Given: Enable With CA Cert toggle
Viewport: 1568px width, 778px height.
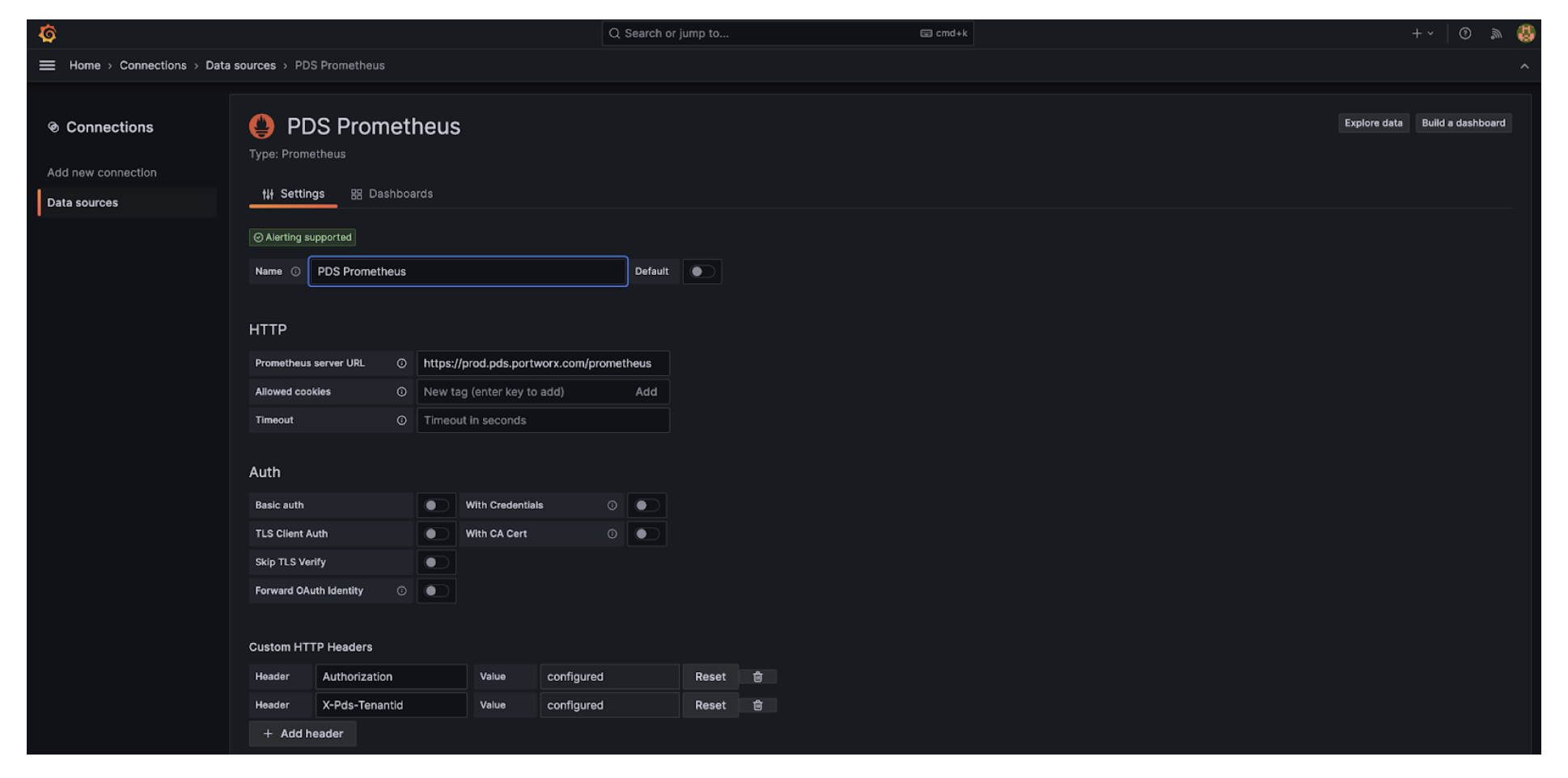Looking at the screenshot, I should pos(646,534).
